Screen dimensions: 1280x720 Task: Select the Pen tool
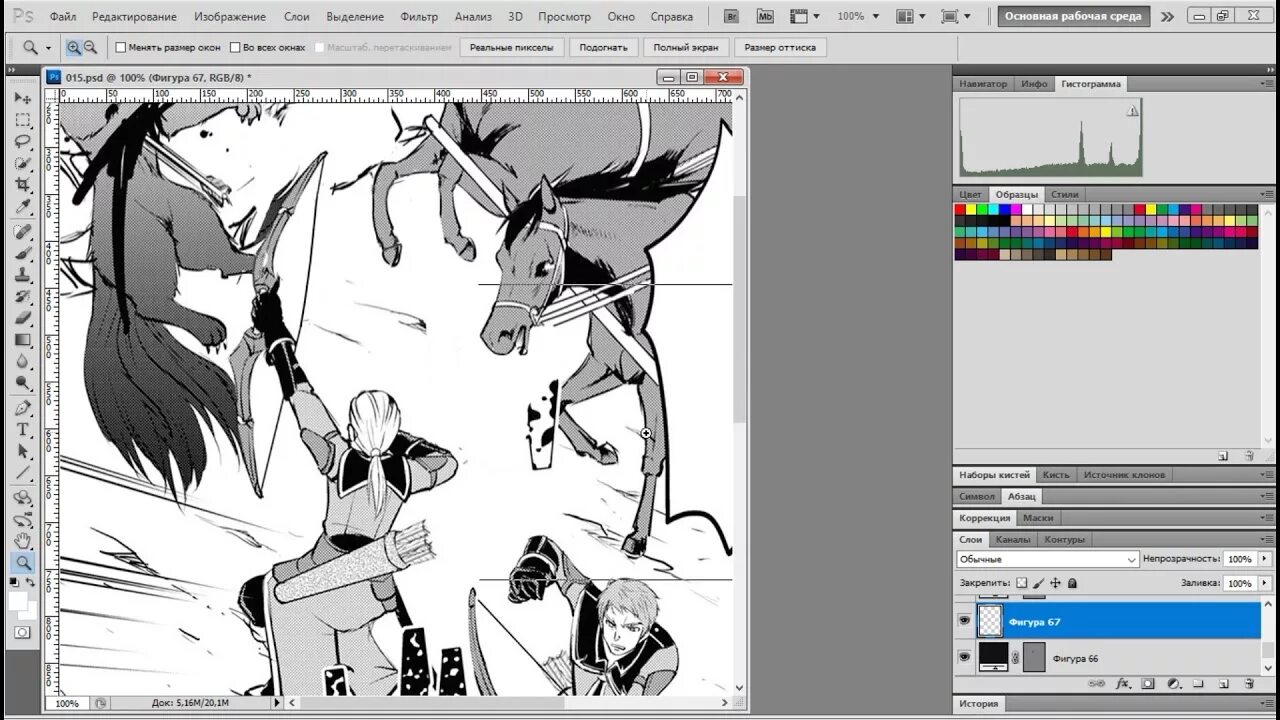click(23, 408)
